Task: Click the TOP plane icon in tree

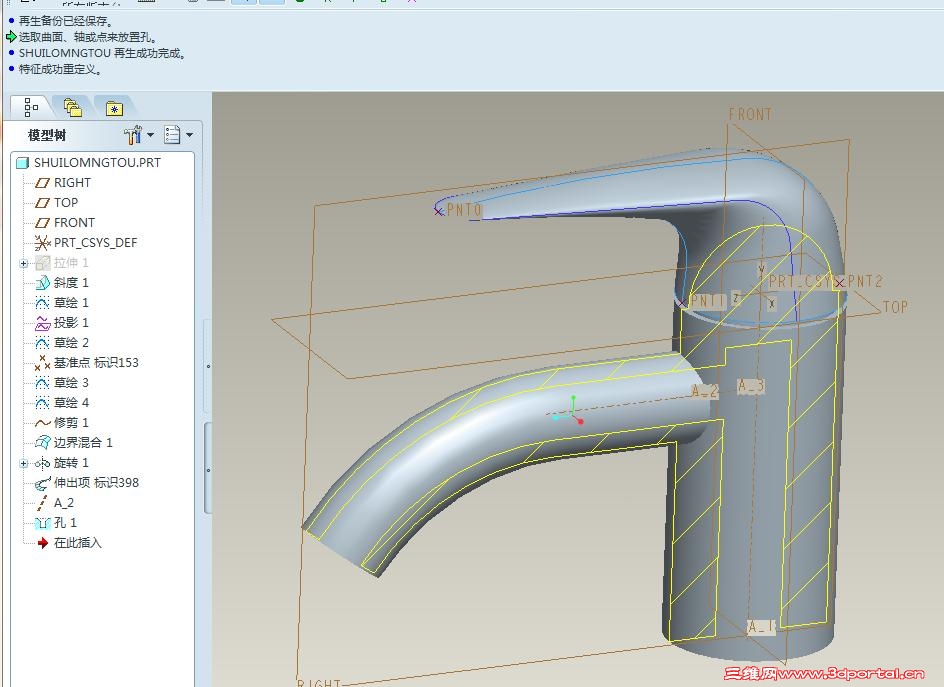Action: (42, 202)
